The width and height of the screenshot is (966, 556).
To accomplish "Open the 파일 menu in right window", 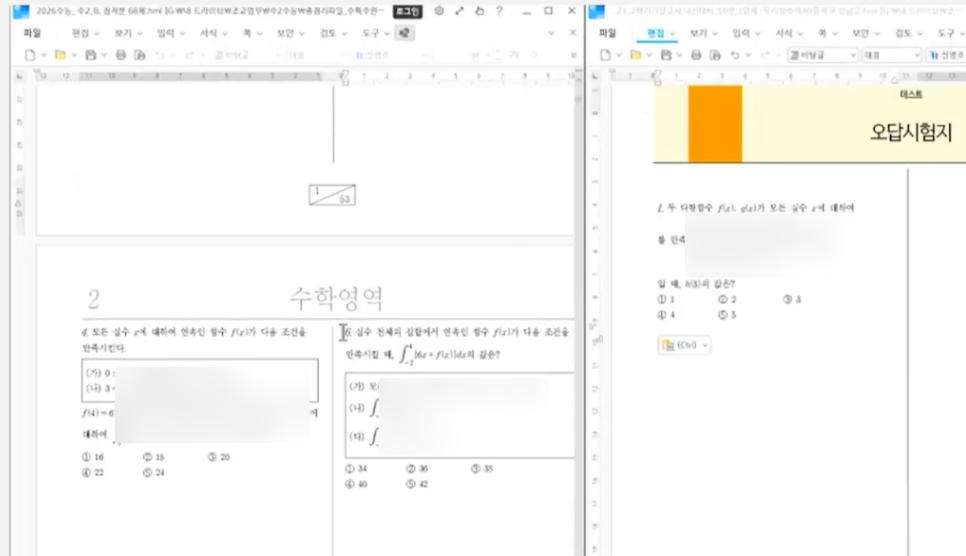I will tap(607, 33).
